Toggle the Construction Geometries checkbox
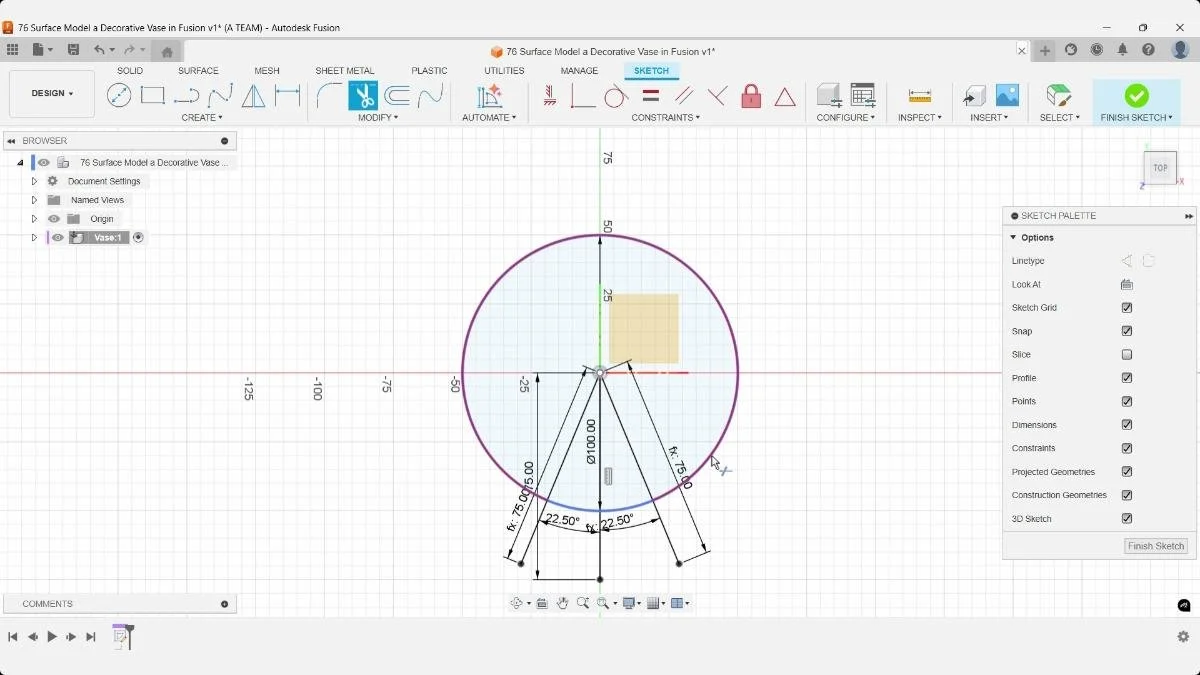The width and height of the screenshot is (1200, 675). [x=1127, y=495]
